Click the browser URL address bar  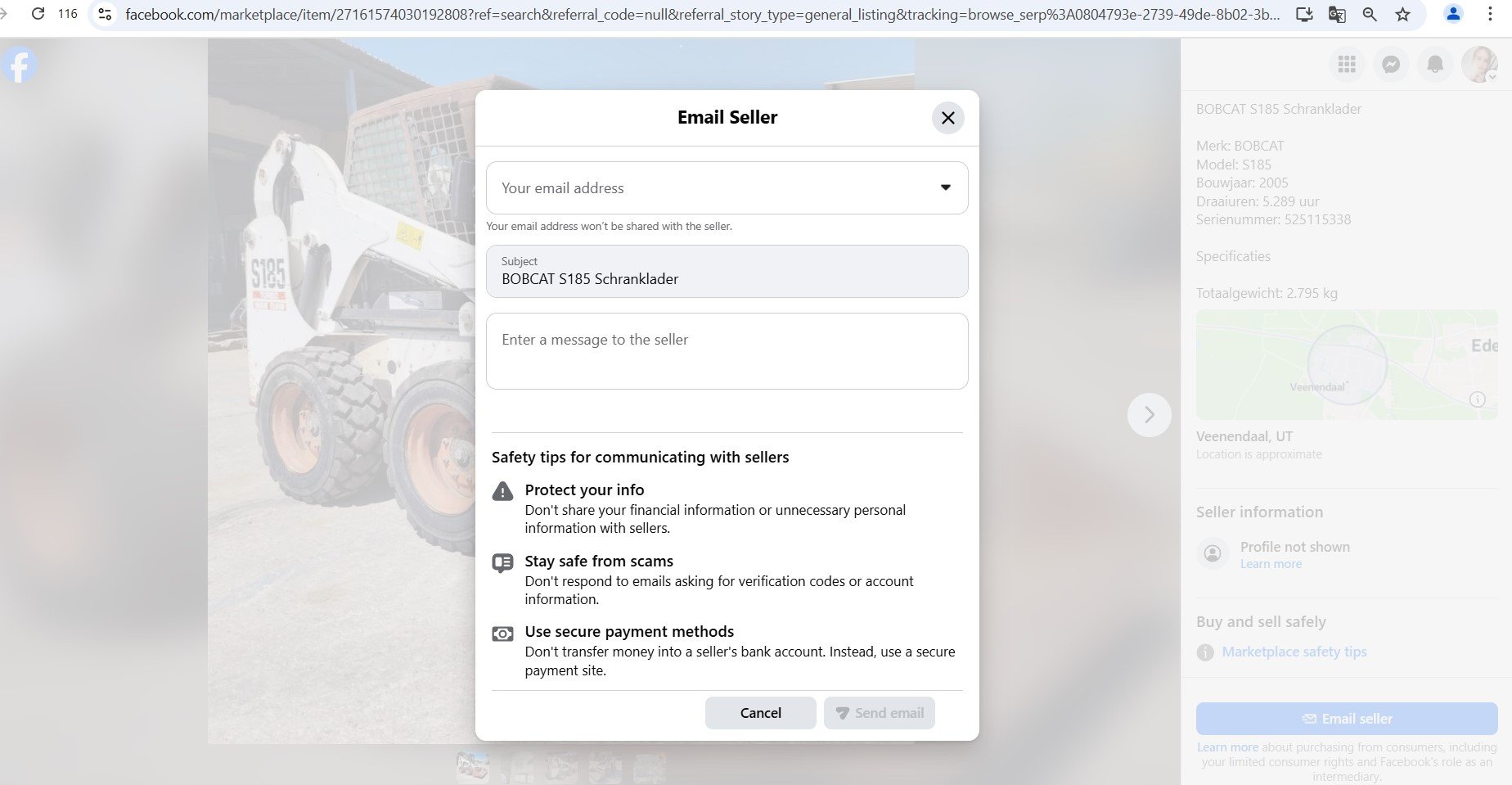tap(702, 14)
